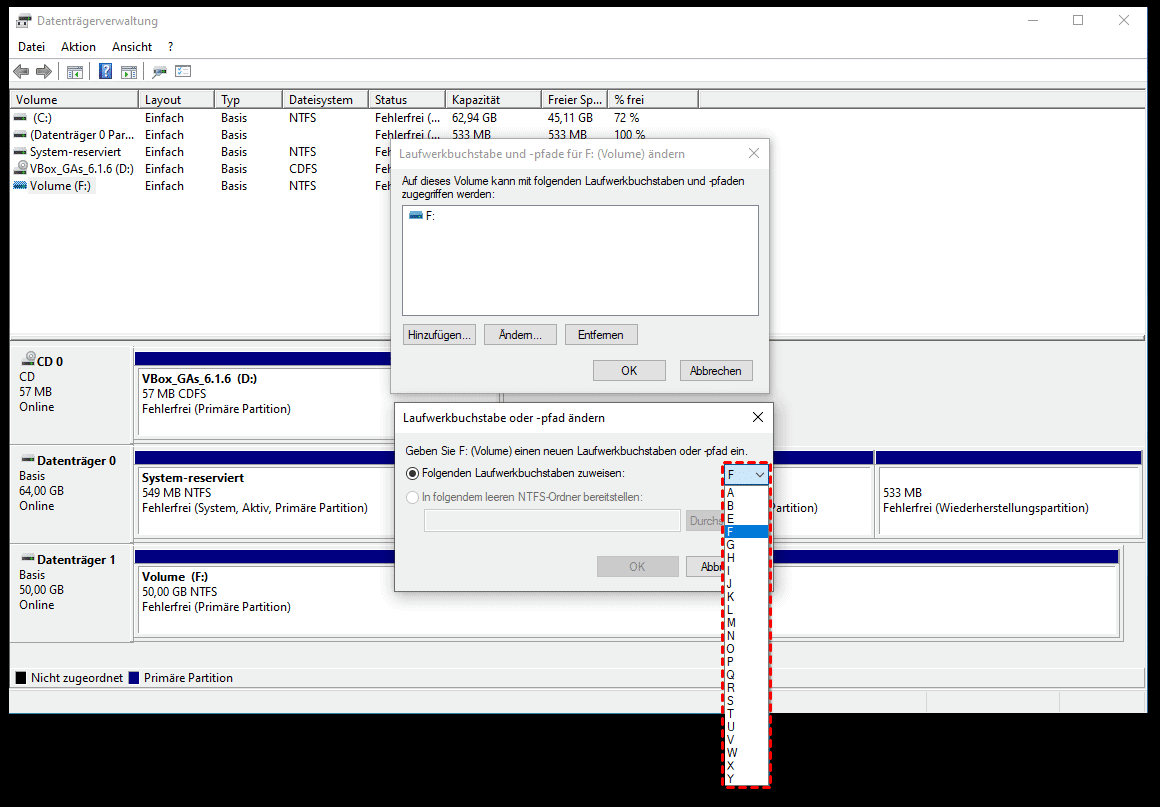1160x807 pixels.
Task: Close the 'Laufwerkbuchstabe oder -pfad ändern' dialog
Action: 758,417
